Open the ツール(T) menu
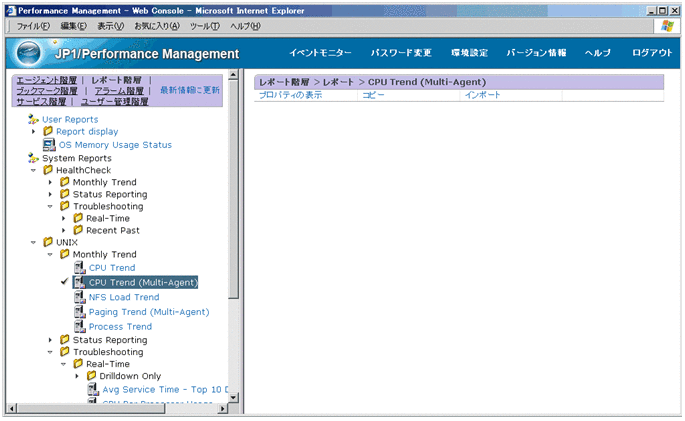This screenshot has width=685, height=421. pos(204,26)
